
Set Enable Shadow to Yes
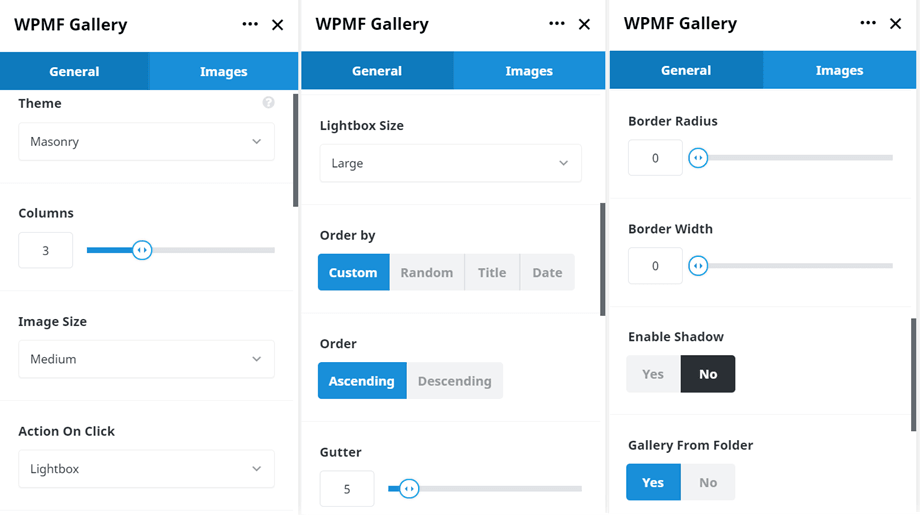(653, 374)
